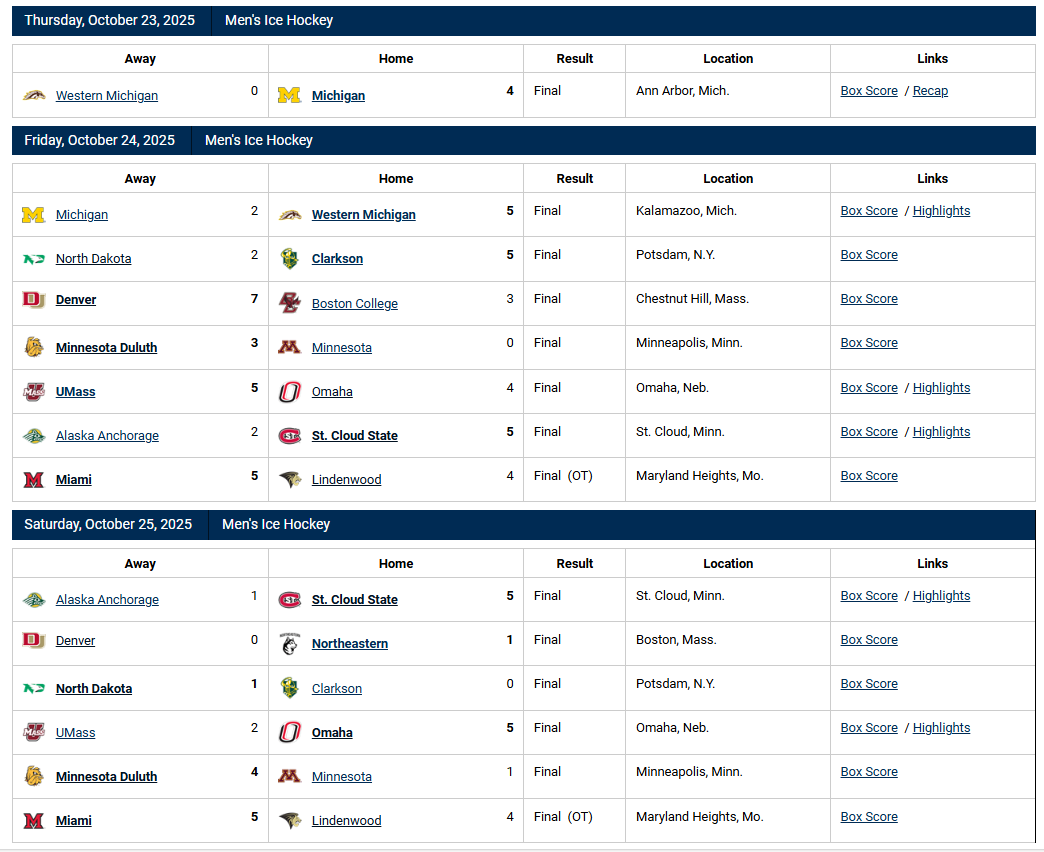Open the Northeastern team link
Viewport: 1044px width, 852px height.
point(349,644)
